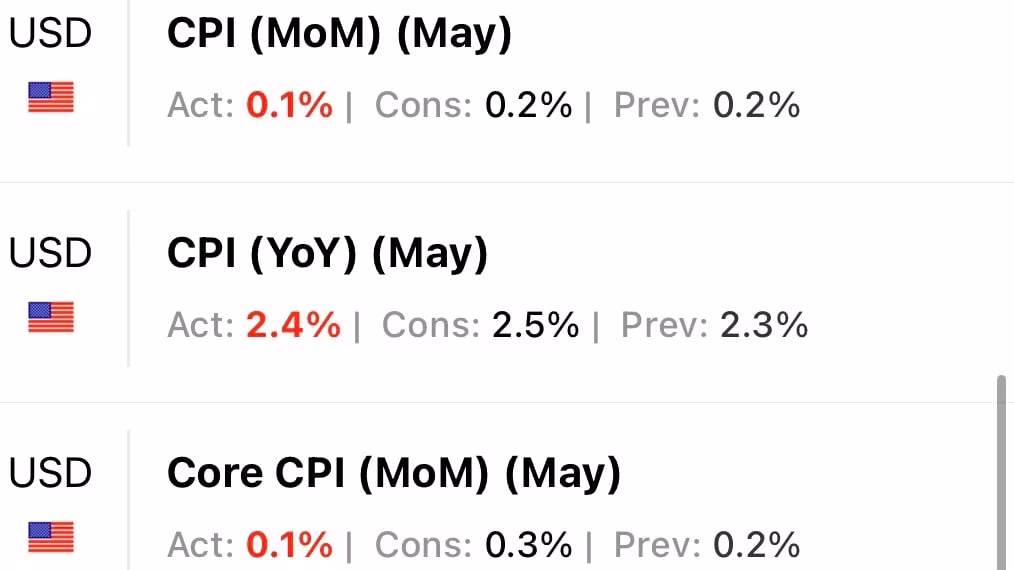Click the 0.2% consensus for CPI (MoM)
1014x570 pixels.
click(x=529, y=105)
